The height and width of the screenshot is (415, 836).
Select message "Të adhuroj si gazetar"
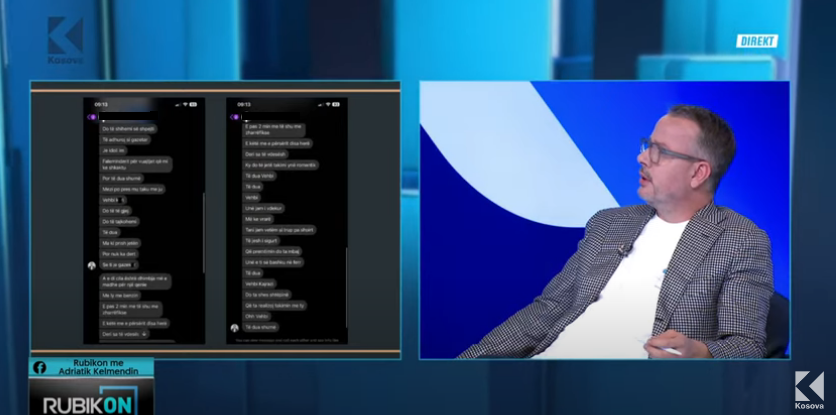point(126,140)
